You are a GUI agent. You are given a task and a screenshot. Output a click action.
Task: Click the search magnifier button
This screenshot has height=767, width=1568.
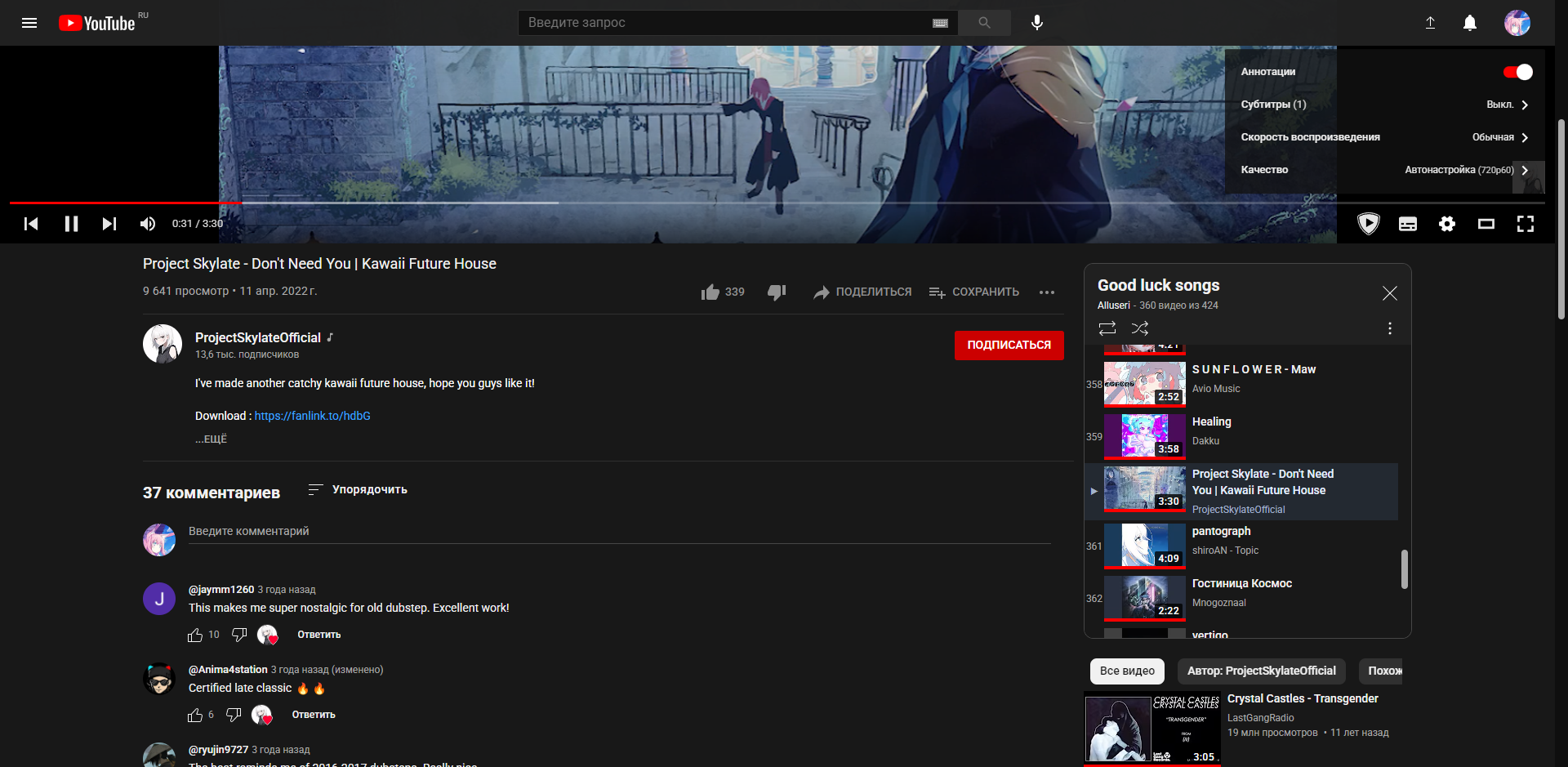(x=984, y=23)
